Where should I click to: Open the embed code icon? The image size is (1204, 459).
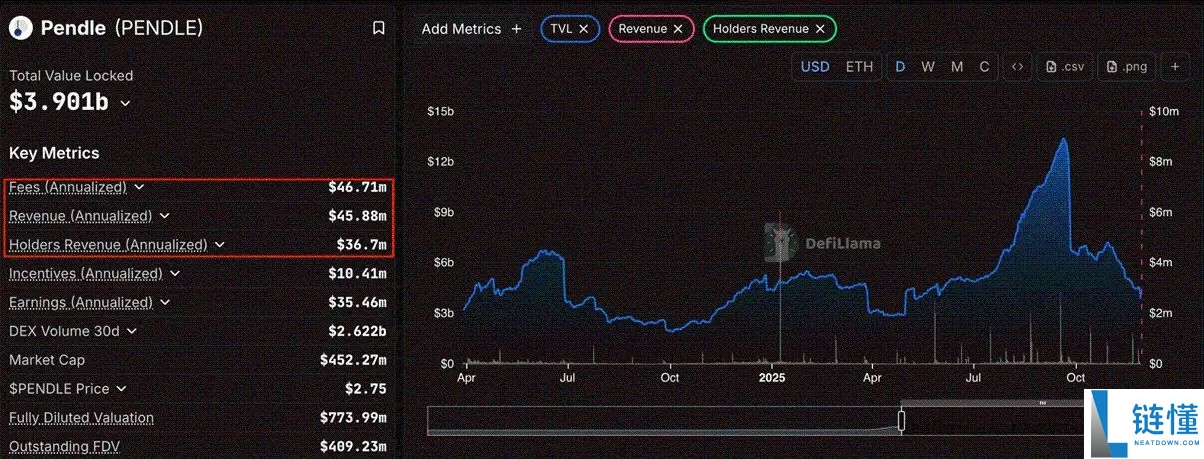point(1017,67)
